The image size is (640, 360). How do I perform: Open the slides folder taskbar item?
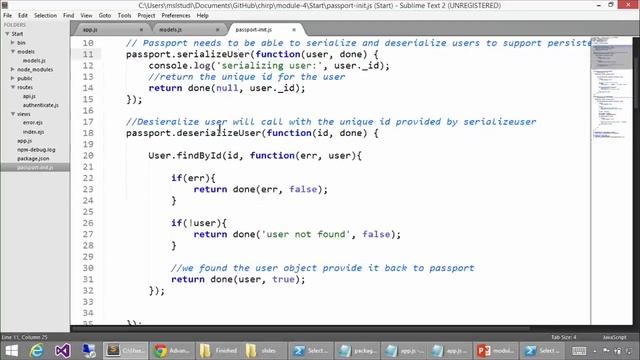[263, 351]
